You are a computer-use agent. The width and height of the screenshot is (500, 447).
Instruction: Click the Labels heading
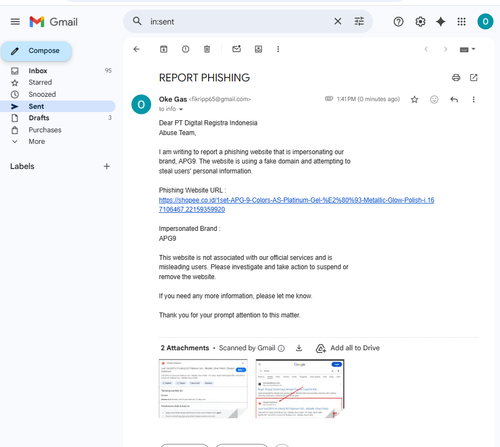point(22,166)
